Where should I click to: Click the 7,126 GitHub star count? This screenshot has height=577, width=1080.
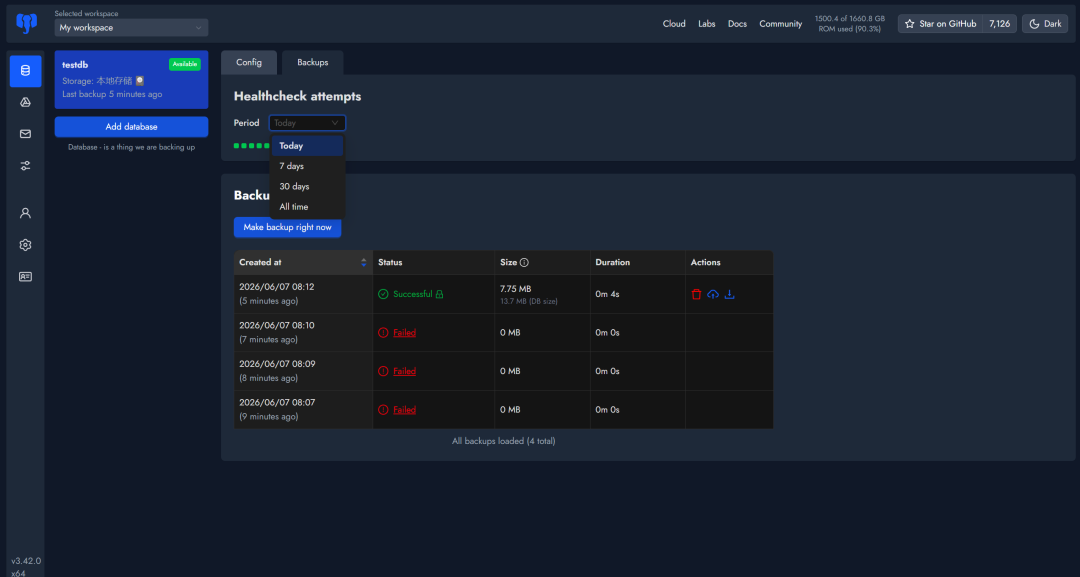click(x=999, y=24)
